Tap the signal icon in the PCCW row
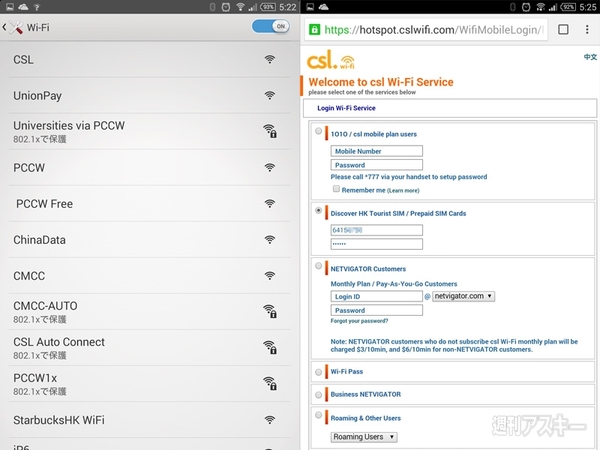 click(270, 167)
